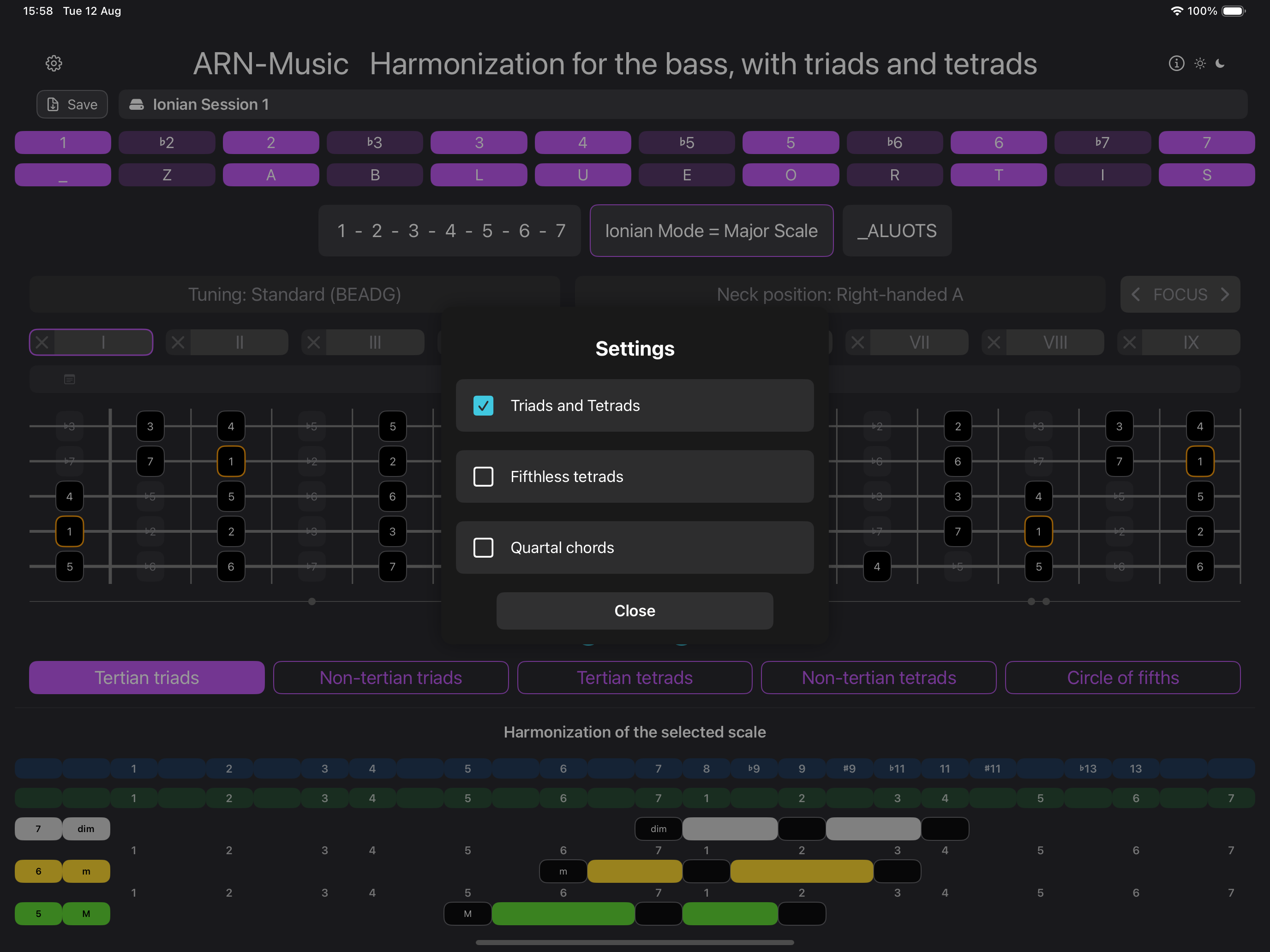Enable Quartal chords checkbox
1270x952 pixels.
(x=484, y=547)
